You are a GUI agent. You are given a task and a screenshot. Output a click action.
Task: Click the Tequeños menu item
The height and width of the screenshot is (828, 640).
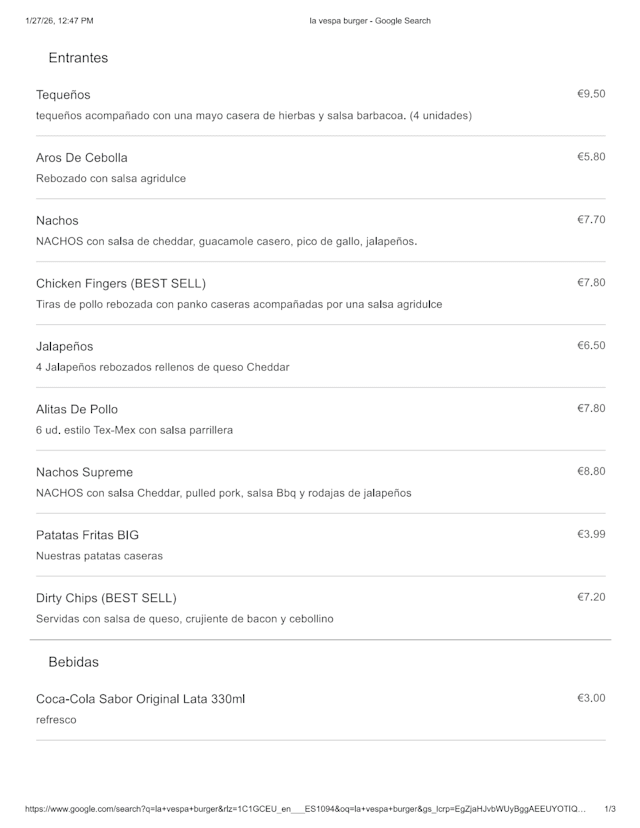[63, 95]
